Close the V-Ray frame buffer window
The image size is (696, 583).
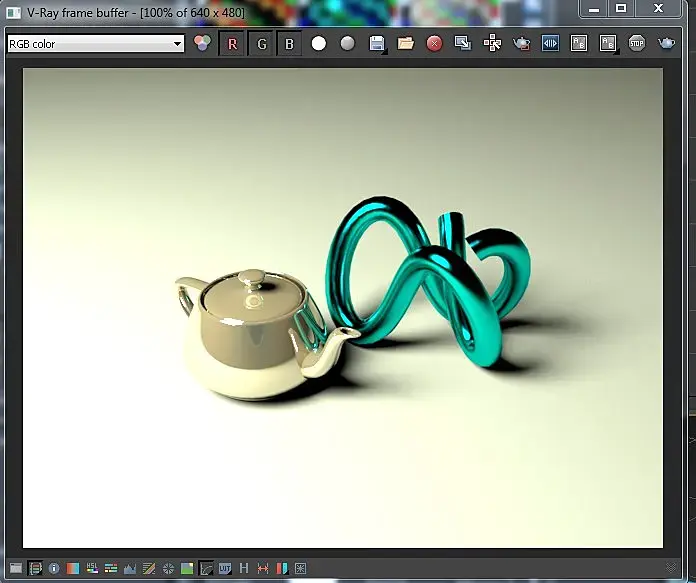coord(659,9)
